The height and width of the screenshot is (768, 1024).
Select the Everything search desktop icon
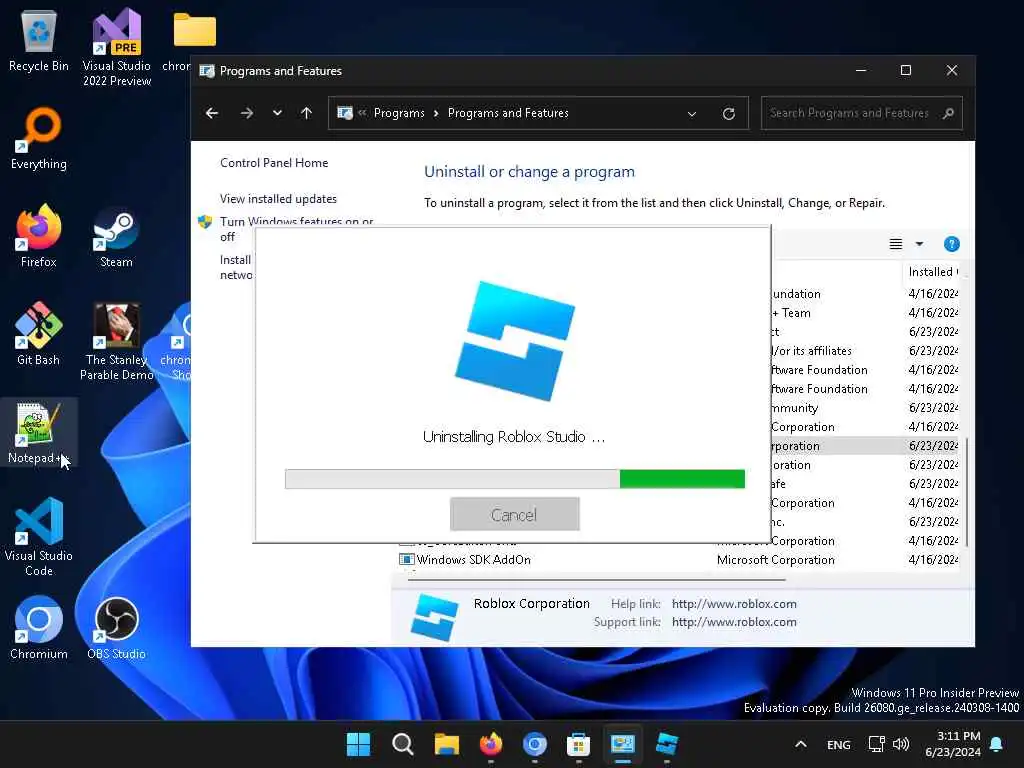(x=39, y=138)
